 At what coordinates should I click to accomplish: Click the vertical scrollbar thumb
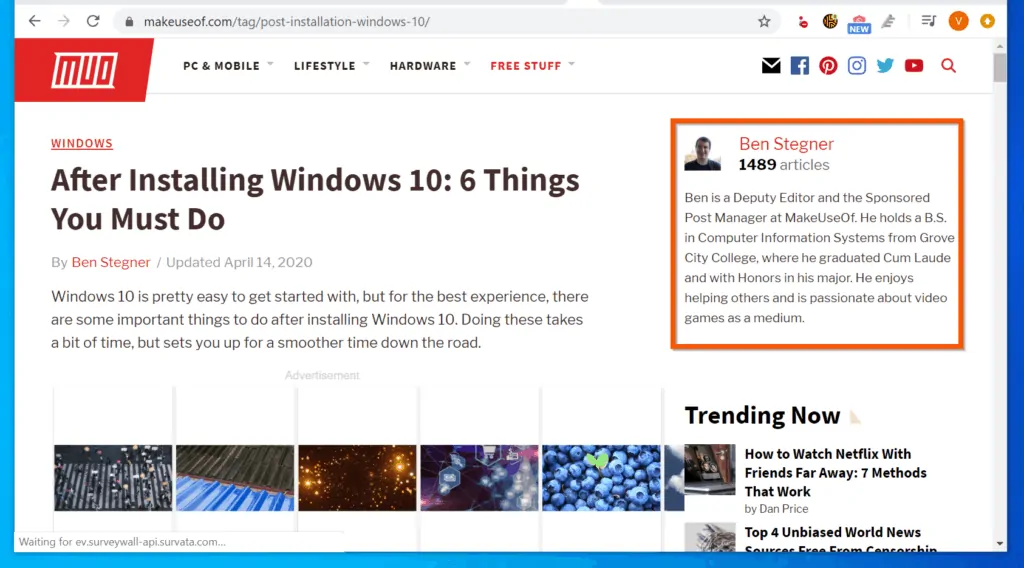(x=1000, y=67)
